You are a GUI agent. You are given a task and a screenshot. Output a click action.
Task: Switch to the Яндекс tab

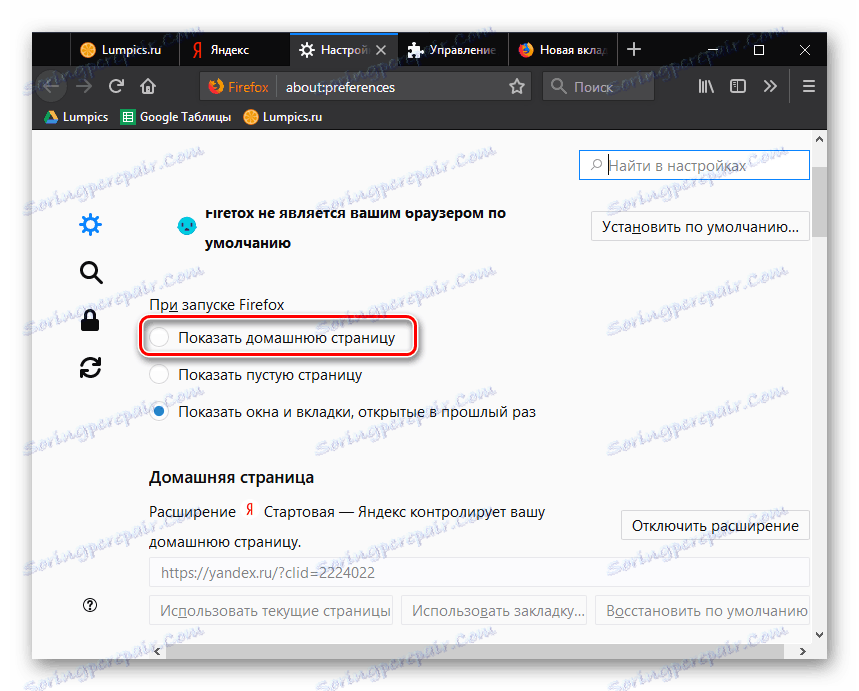pyautogui.click(x=234, y=50)
